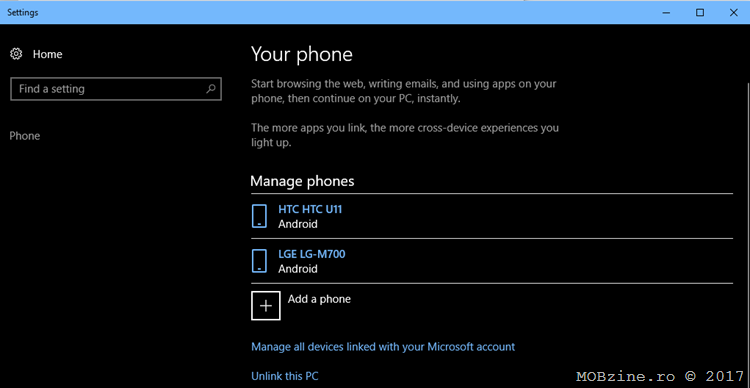
Task: Click the Your phone page title
Action: tap(302, 55)
